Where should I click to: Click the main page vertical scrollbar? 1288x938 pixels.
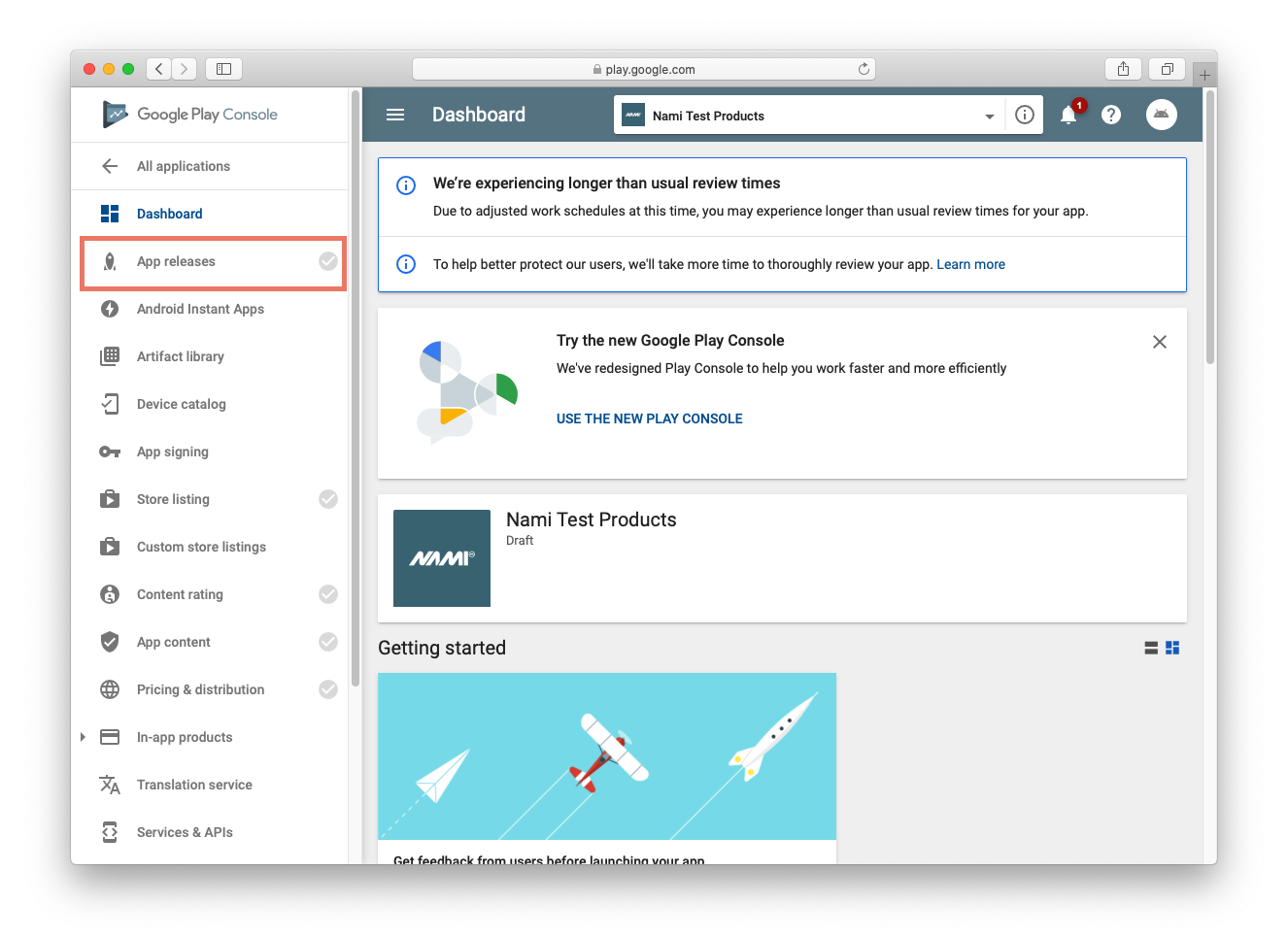click(x=1210, y=227)
